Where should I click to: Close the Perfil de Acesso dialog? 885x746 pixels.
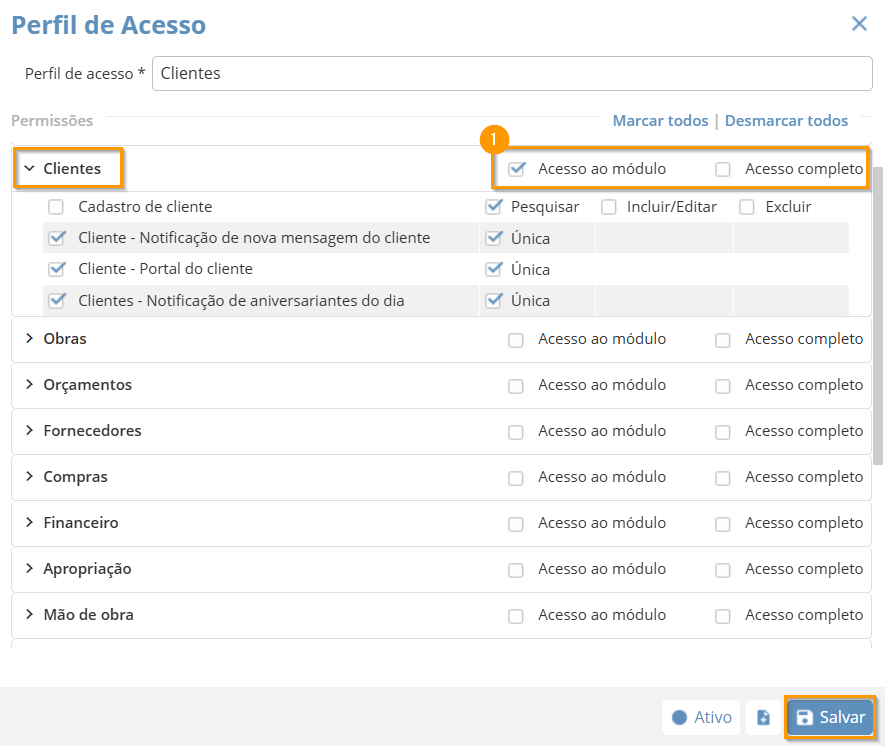[x=858, y=24]
